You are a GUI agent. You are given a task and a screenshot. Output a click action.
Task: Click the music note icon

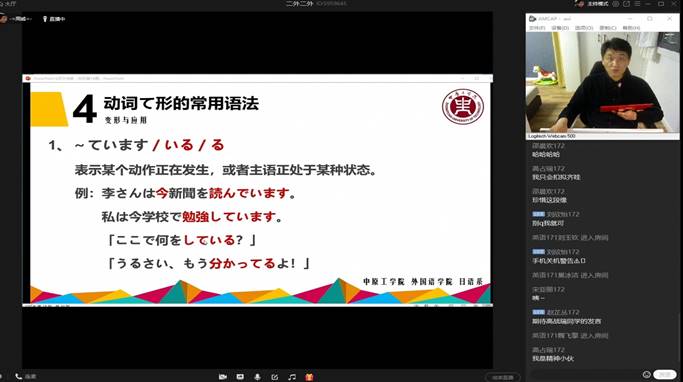coord(292,377)
